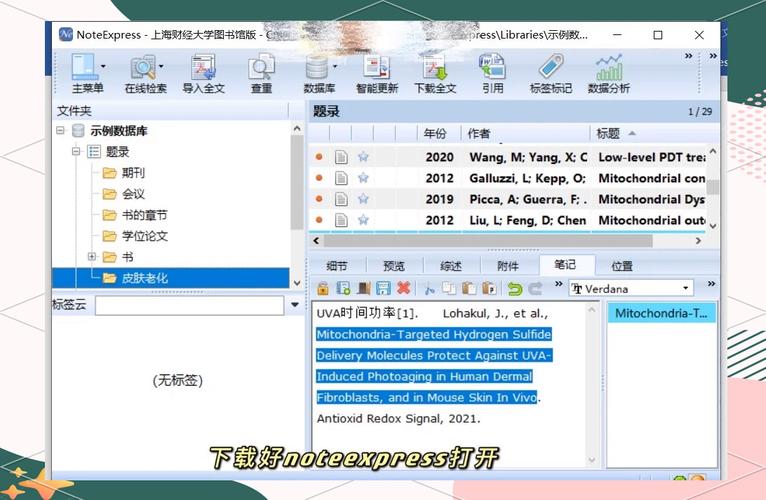The width and height of the screenshot is (766, 500).
Task: Click the paste special clipboard icon
Action: pyautogui.click(x=489, y=288)
